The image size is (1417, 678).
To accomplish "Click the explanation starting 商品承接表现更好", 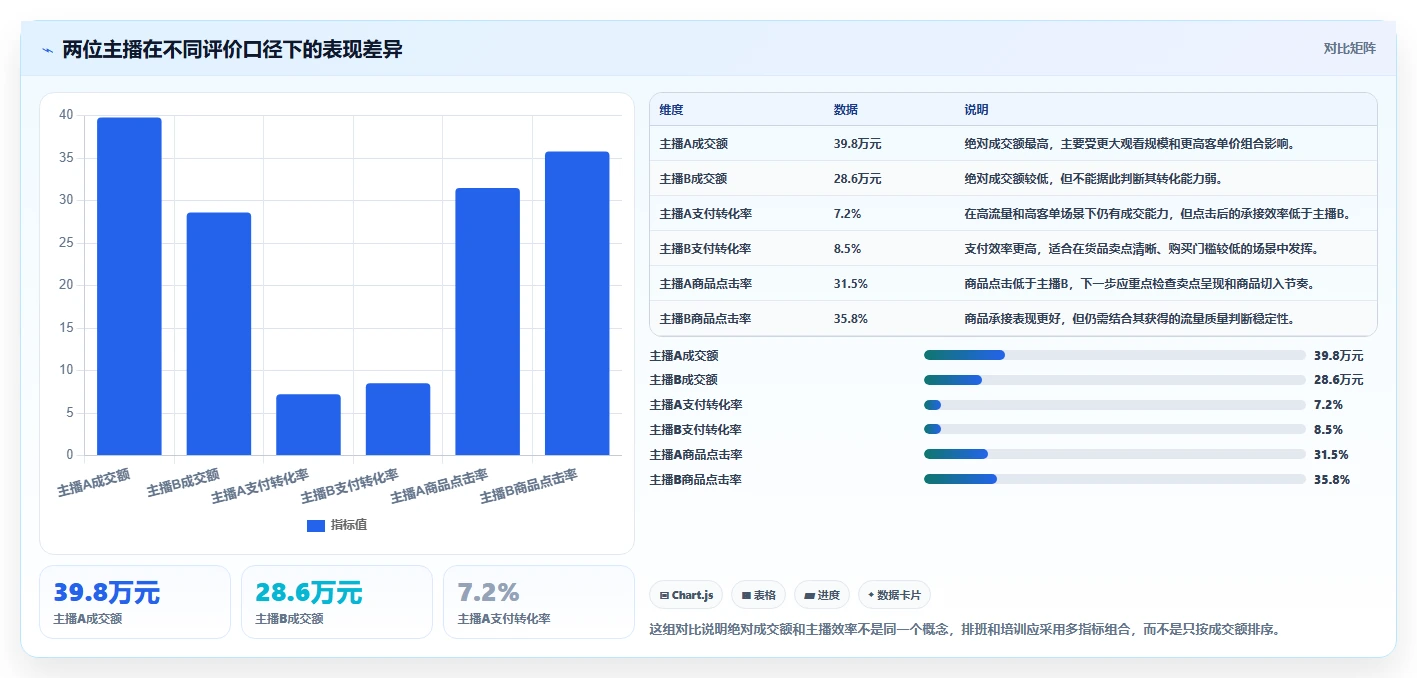I will 1130,319.
